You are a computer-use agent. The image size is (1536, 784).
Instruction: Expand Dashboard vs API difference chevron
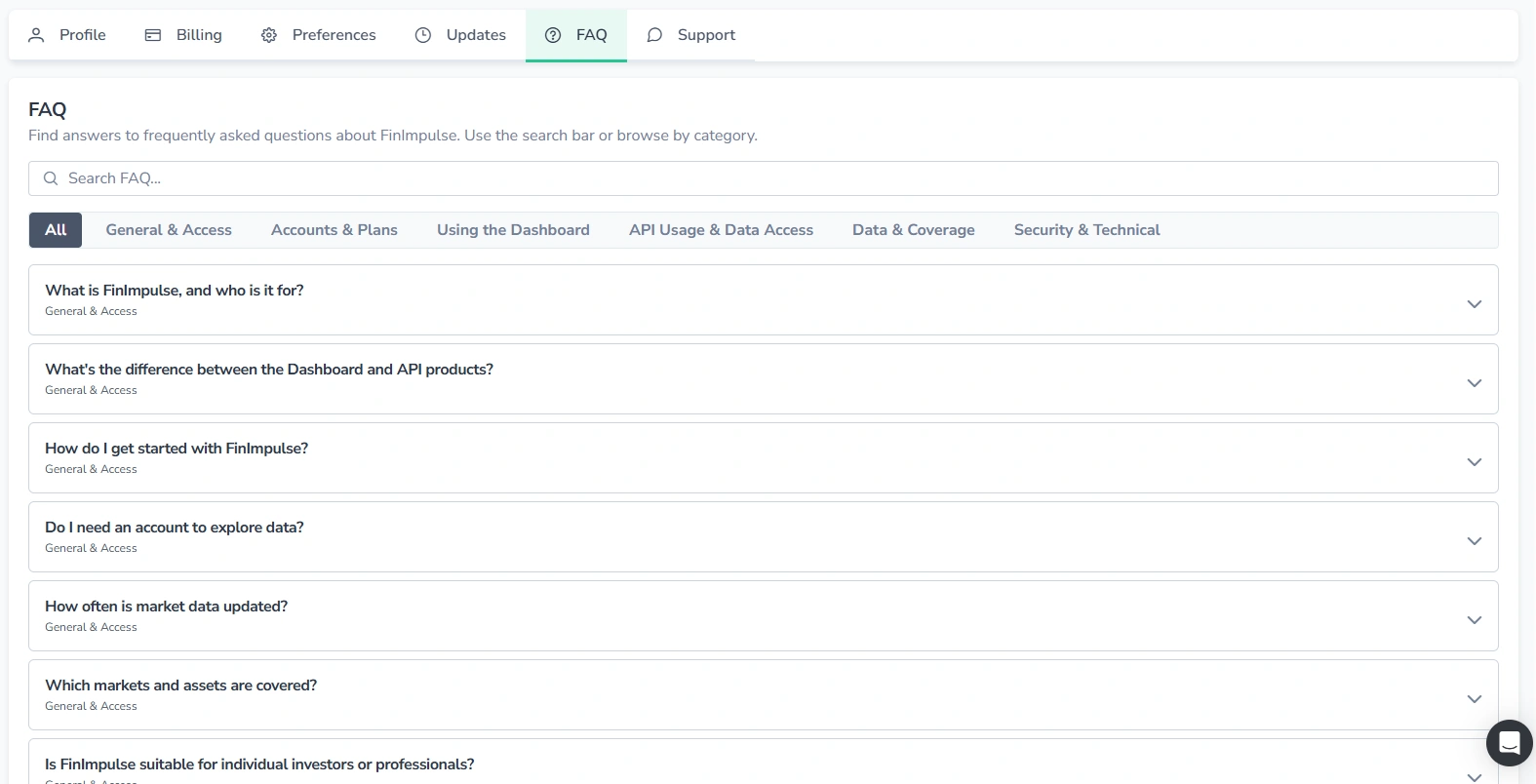(x=1475, y=383)
